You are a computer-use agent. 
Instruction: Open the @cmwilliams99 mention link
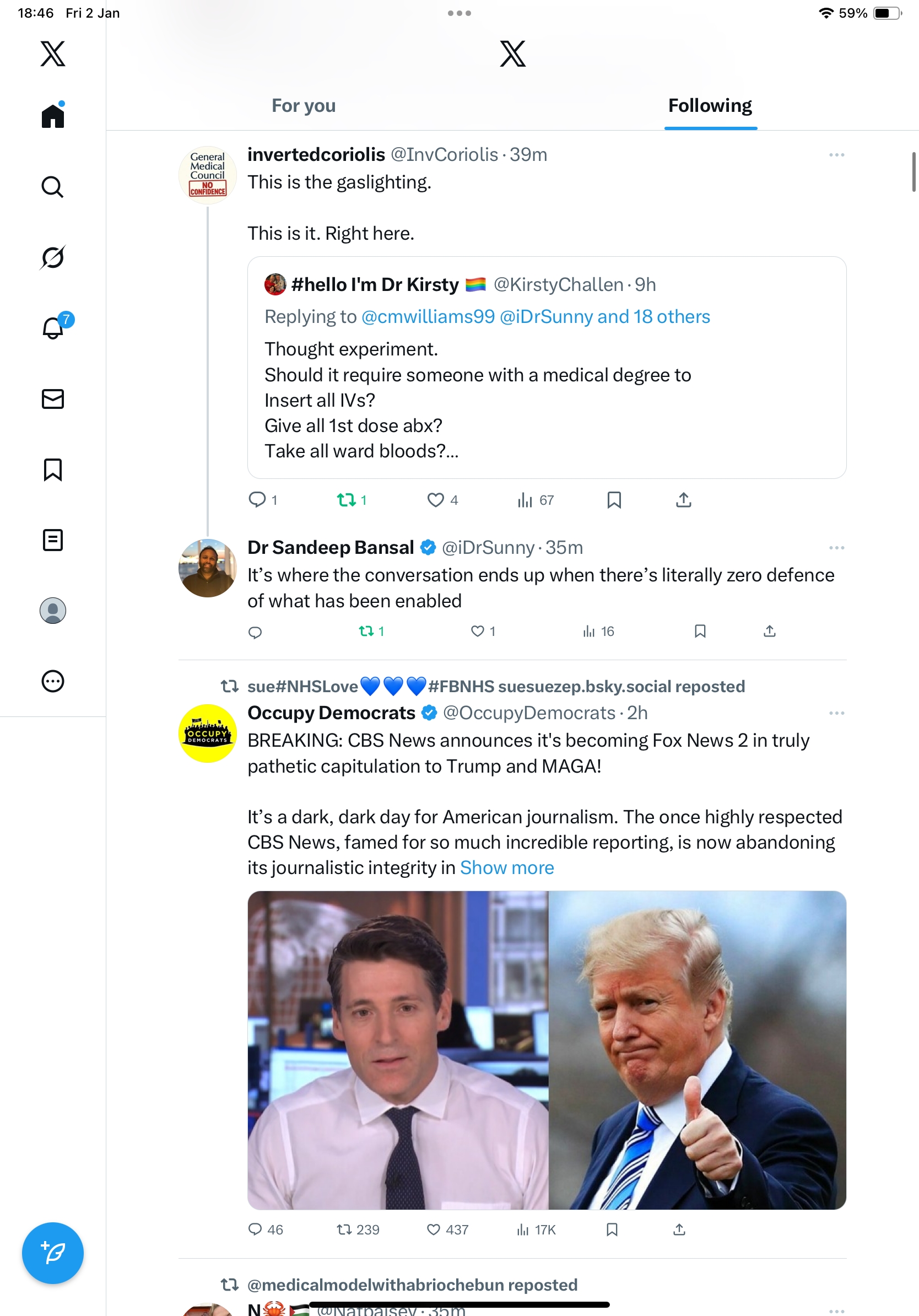[x=428, y=317]
